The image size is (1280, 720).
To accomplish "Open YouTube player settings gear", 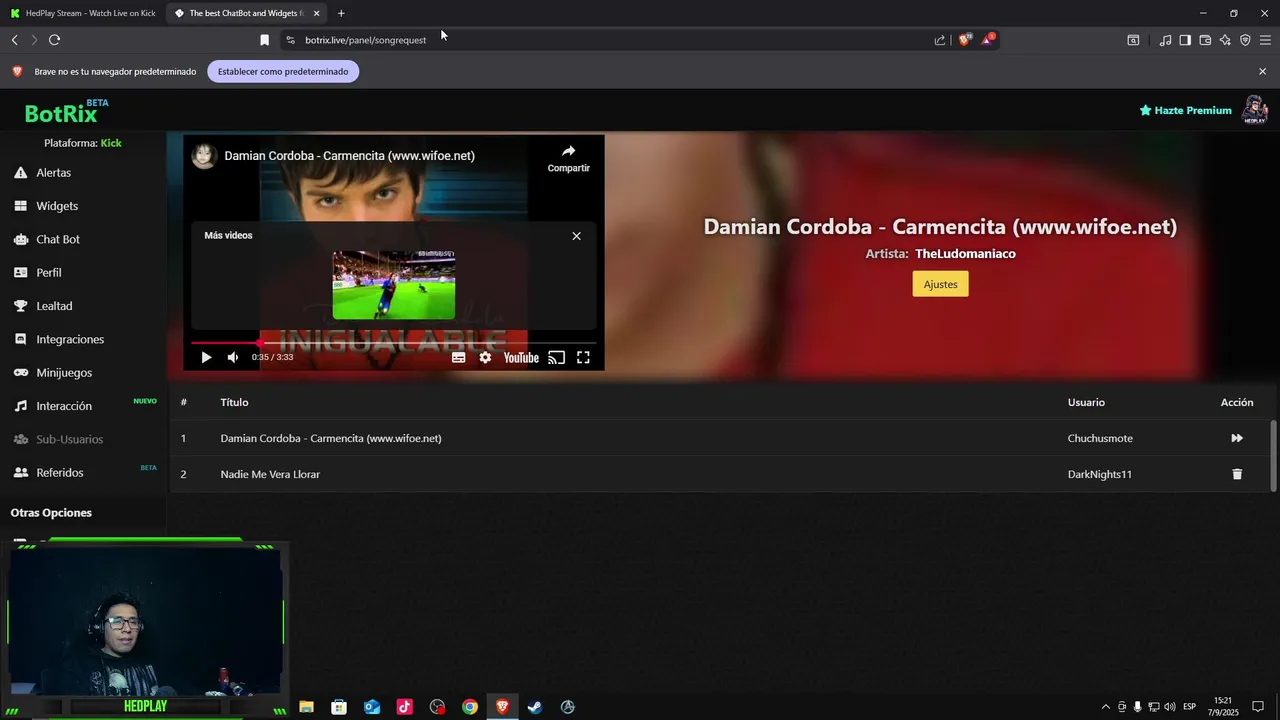I will click(485, 357).
